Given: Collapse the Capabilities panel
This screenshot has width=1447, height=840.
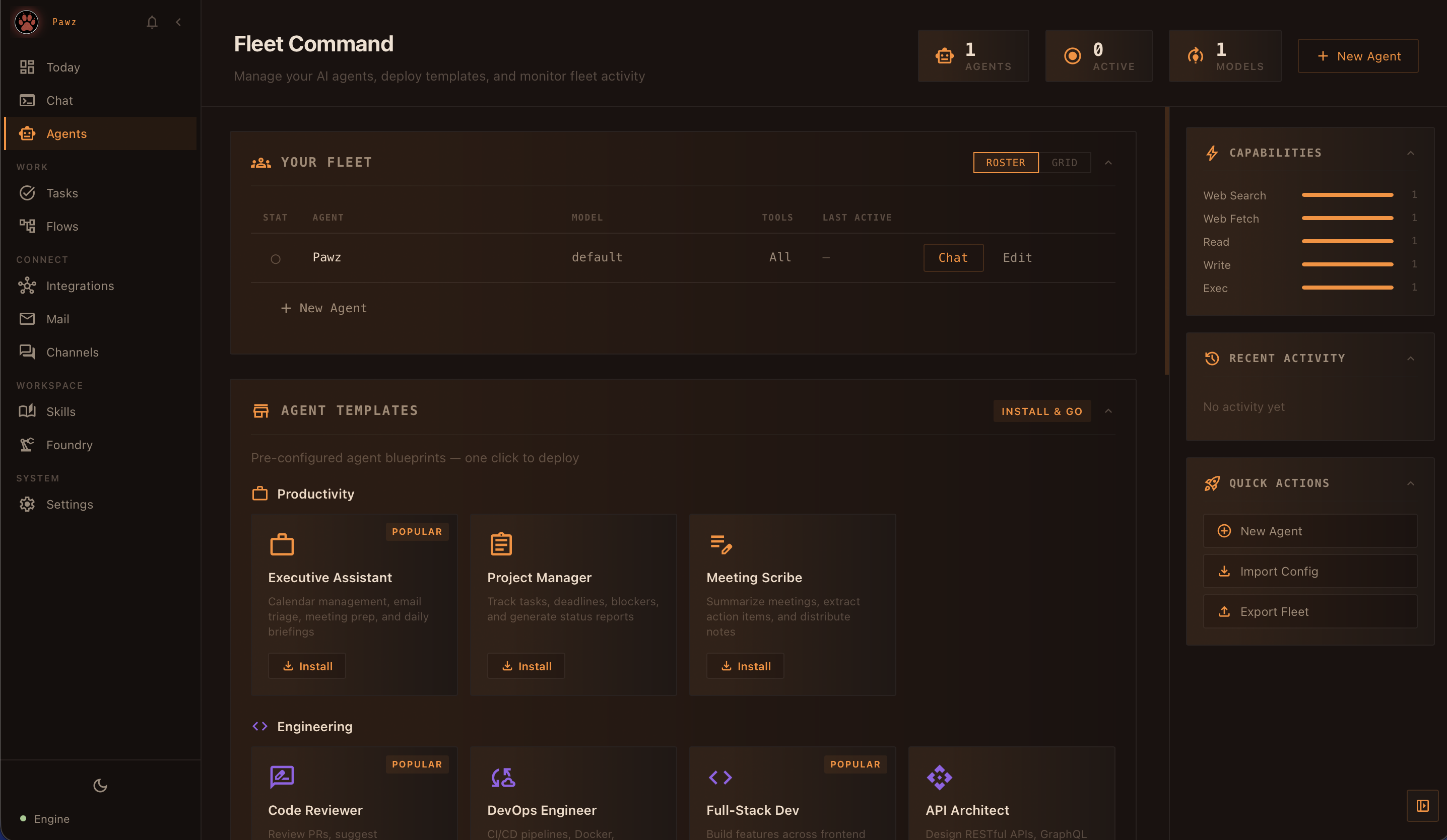Looking at the screenshot, I should click(1412, 153).
